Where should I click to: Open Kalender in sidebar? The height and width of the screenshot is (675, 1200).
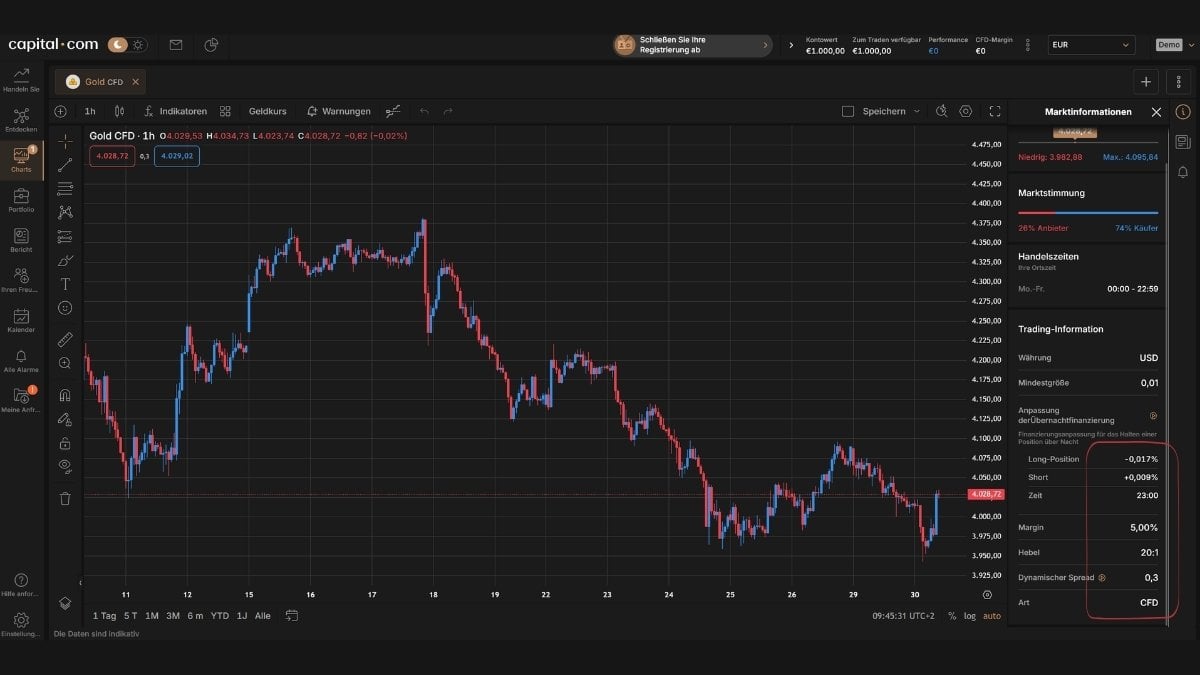coord(21,320)
